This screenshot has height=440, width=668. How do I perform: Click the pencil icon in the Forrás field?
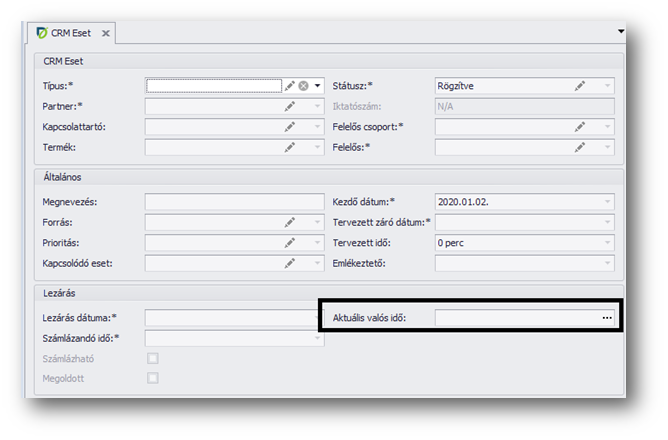click(x=289, y=222)
